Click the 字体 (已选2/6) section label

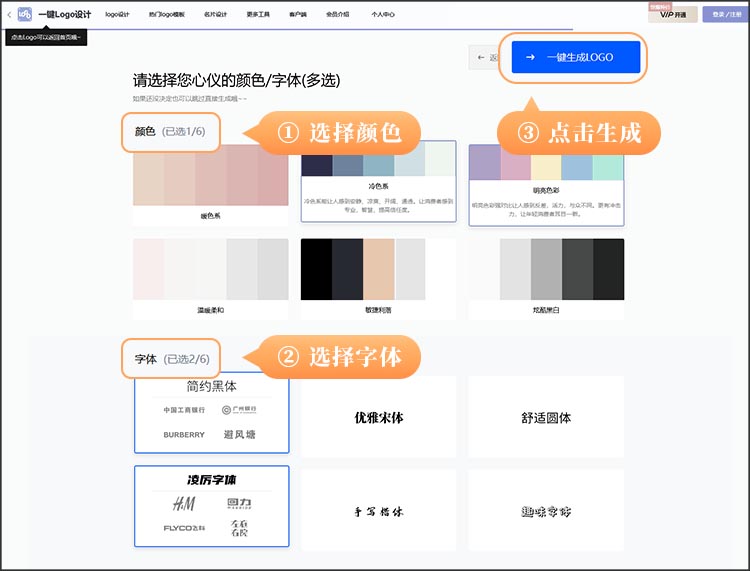click(x=172, y=359)
